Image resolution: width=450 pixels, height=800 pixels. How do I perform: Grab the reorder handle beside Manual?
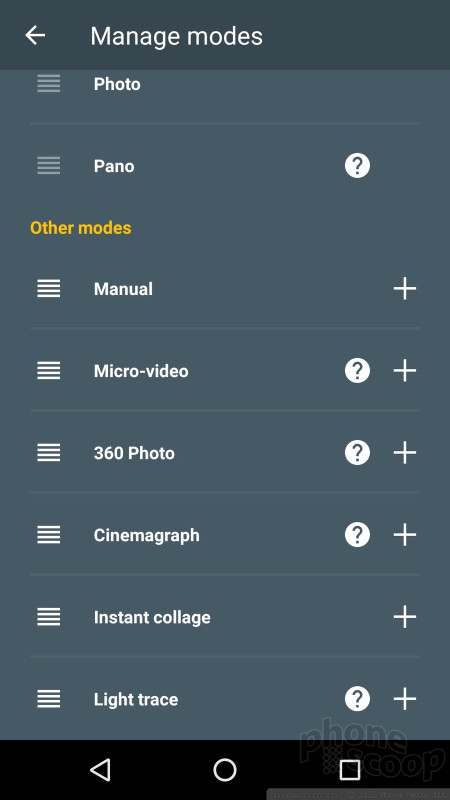click(48, 289)
